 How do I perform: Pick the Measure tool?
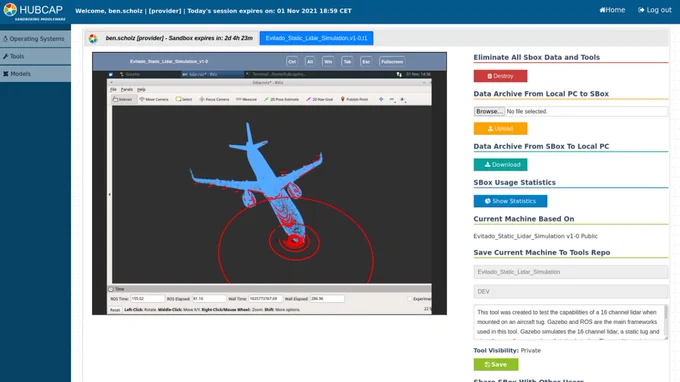246,99
